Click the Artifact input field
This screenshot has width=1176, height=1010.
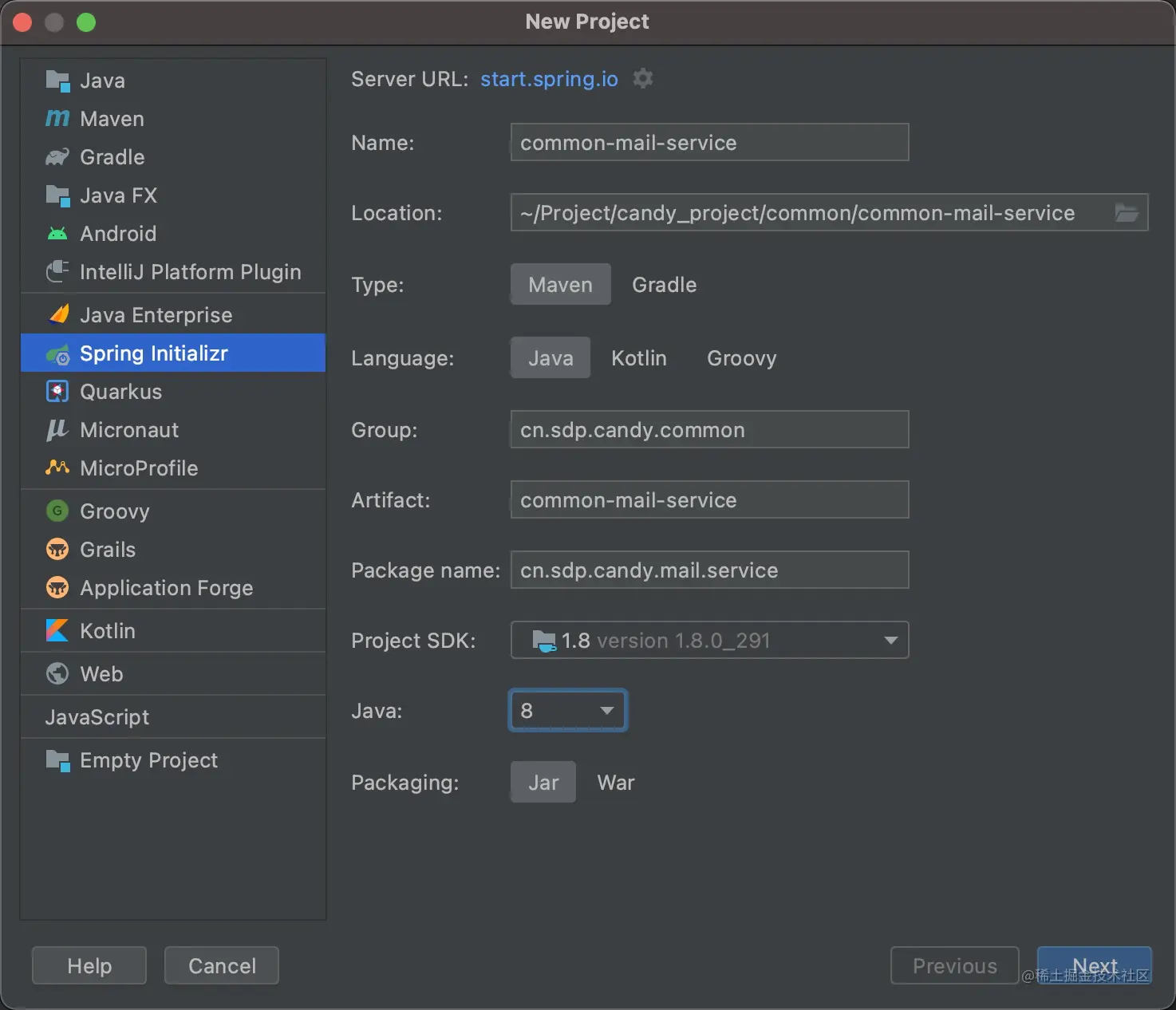[x=709, y=500]
